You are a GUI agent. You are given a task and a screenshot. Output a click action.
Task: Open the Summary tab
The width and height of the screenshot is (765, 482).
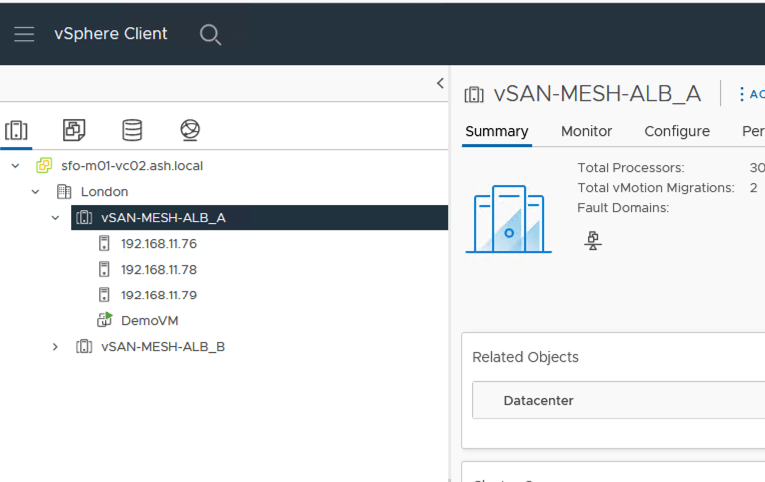point(497,131)
